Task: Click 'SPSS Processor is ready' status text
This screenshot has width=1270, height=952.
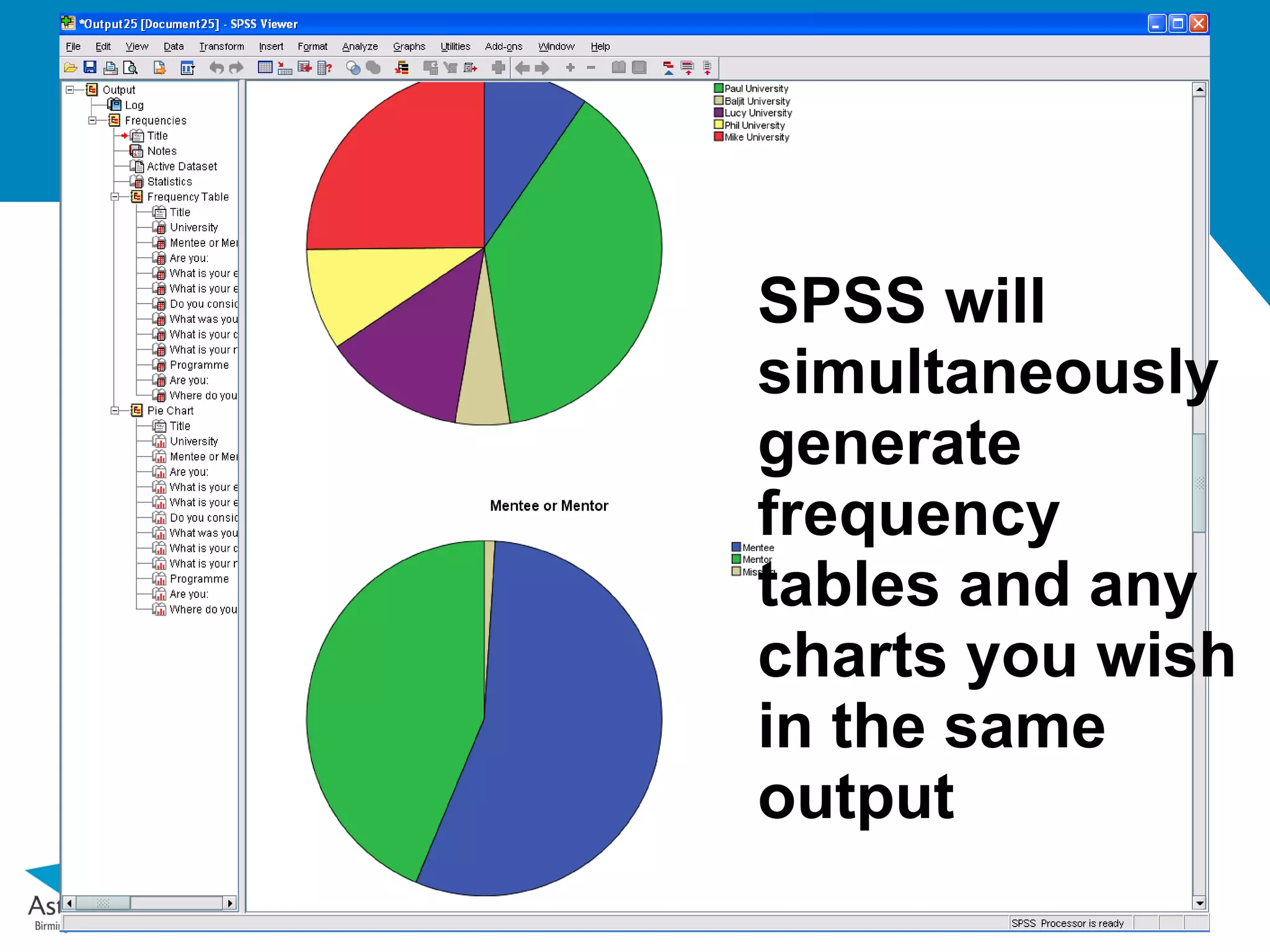Action: [1067, 923]
